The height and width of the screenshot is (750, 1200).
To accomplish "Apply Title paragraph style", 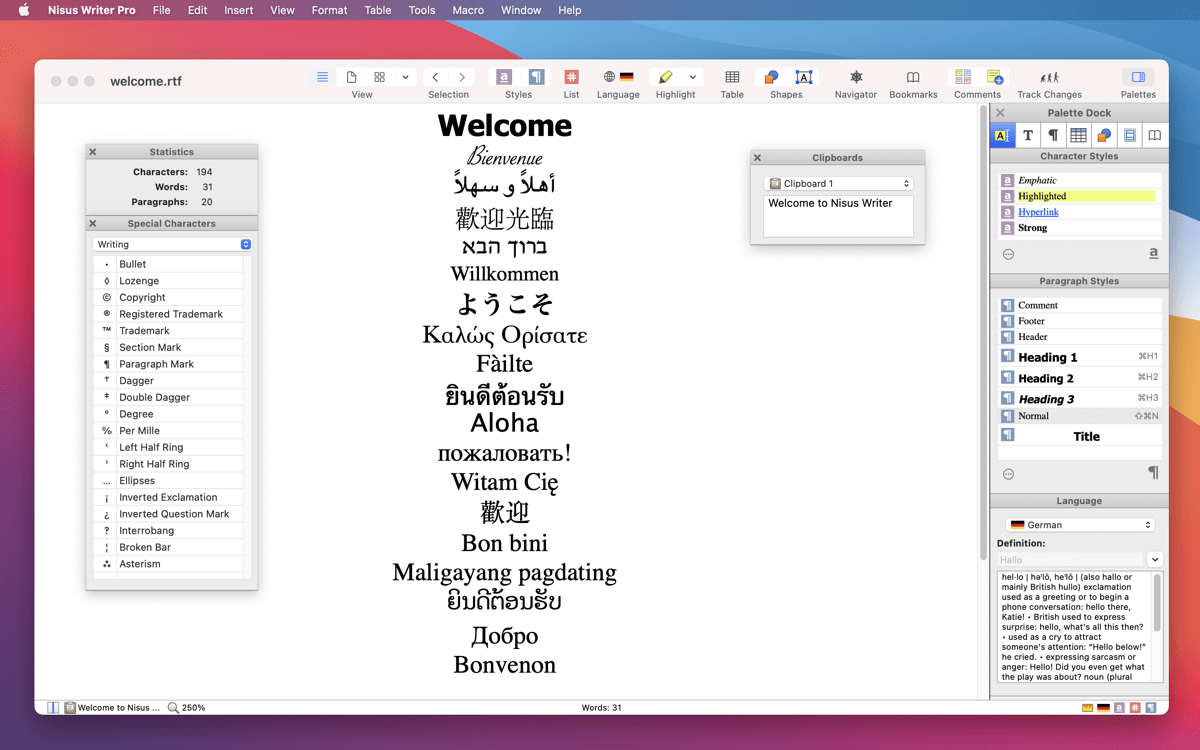I will [x=1080, y=436].
